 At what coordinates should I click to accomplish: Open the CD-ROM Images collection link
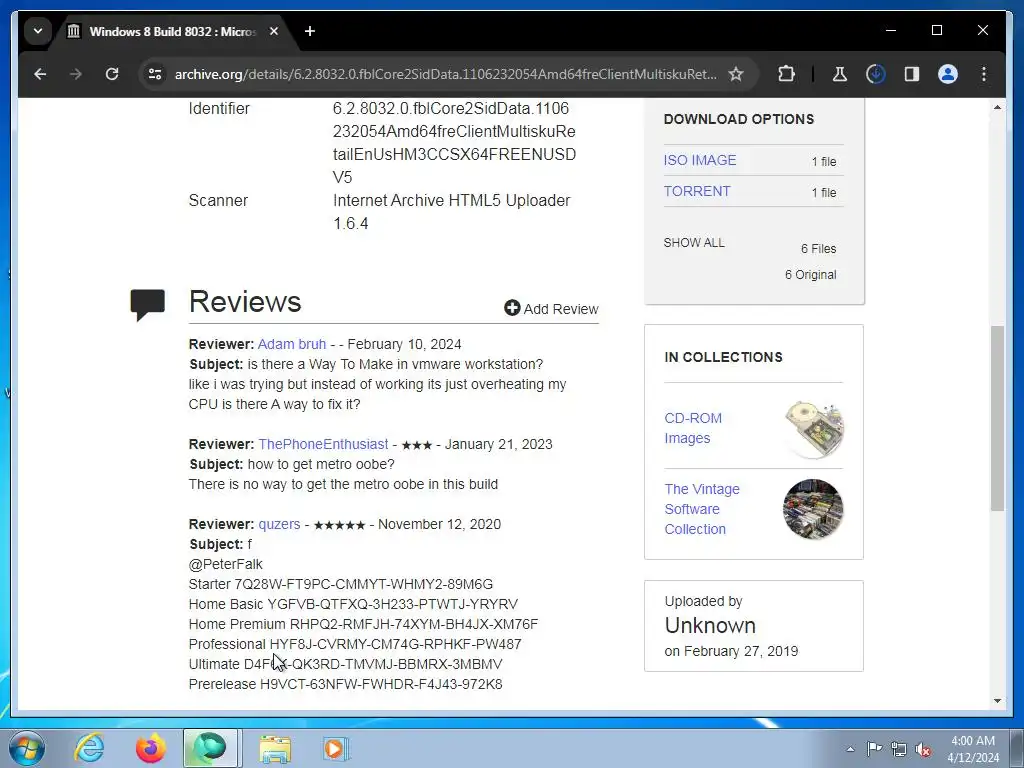point(693,428)
